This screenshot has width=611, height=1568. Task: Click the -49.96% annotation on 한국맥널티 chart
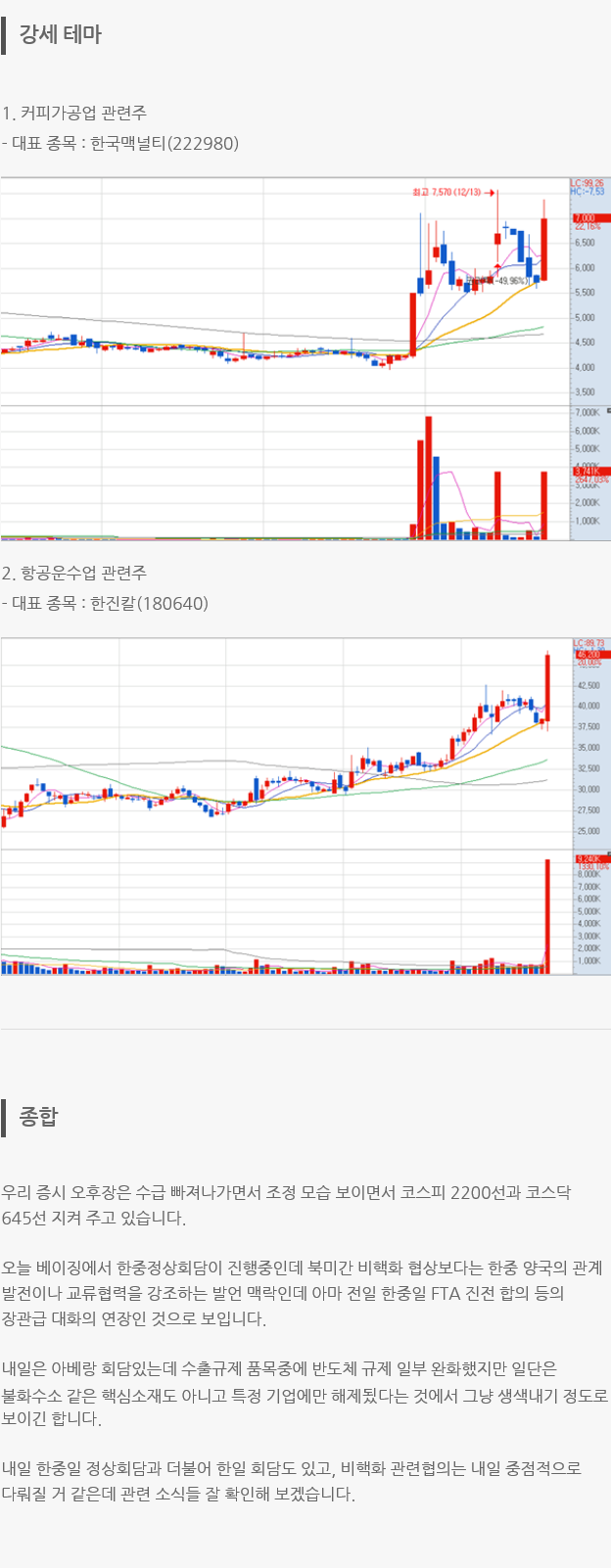click(x=509, y=281)
